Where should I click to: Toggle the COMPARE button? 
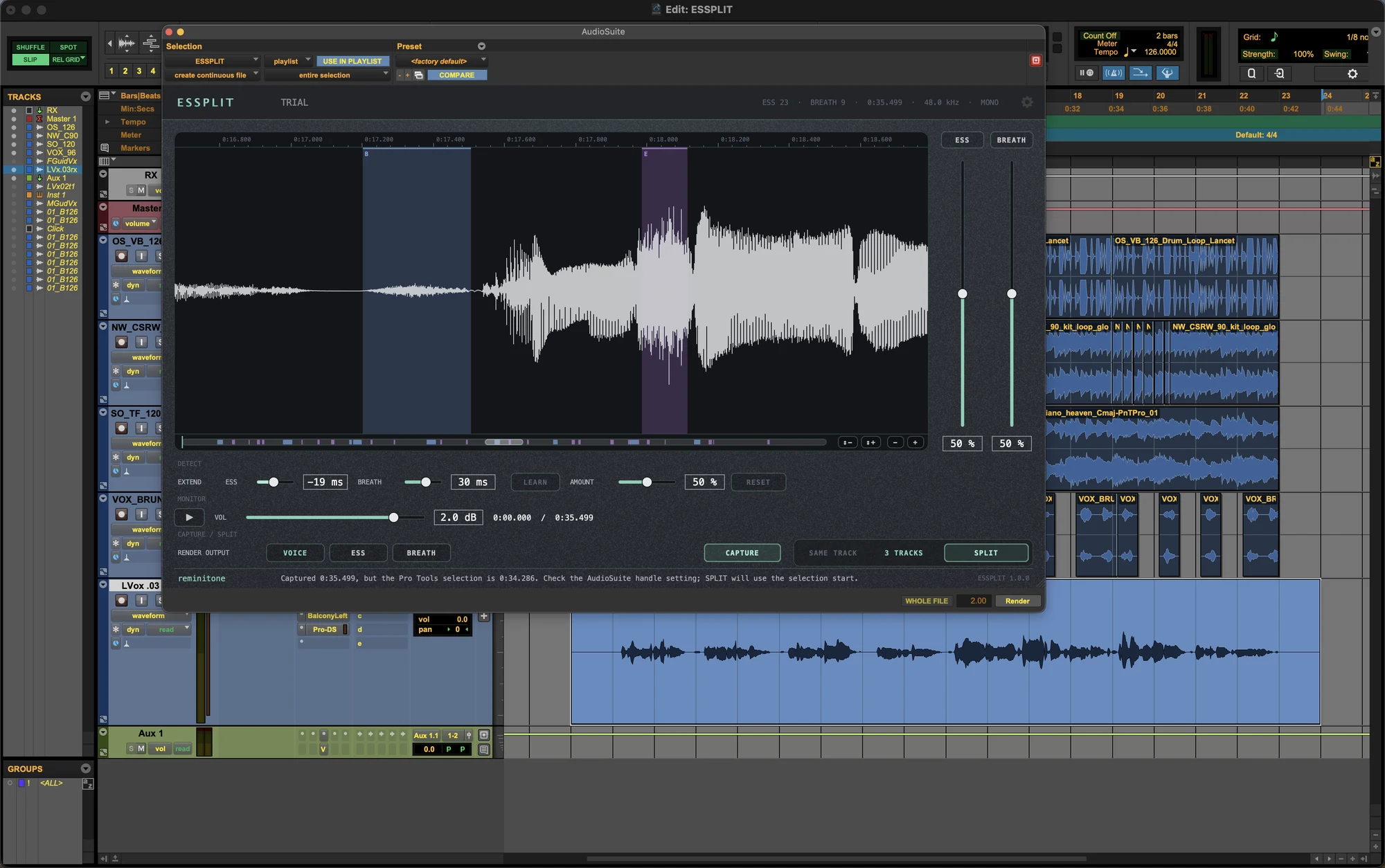(x=457, y=75)
